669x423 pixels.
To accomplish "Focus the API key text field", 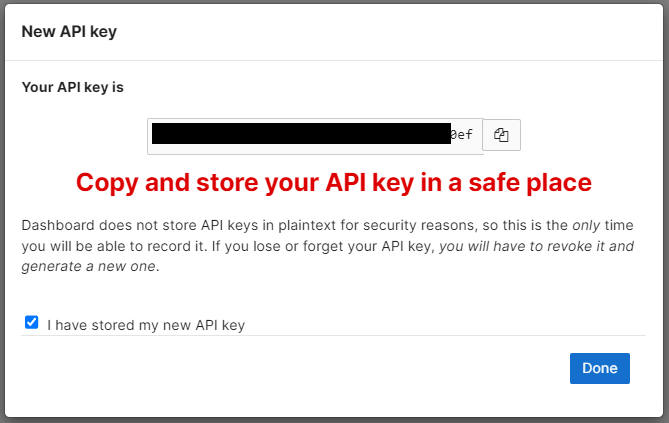I will click(x=315, y=136).
